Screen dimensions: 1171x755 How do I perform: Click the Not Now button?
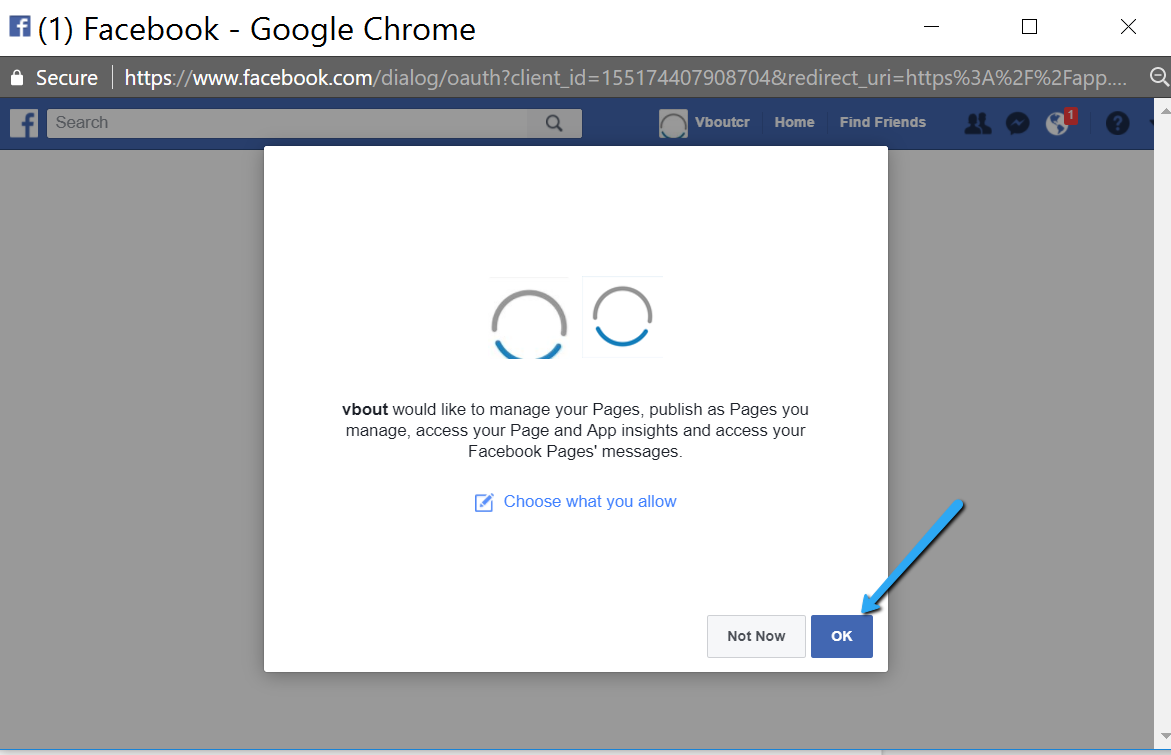[756, 636]
